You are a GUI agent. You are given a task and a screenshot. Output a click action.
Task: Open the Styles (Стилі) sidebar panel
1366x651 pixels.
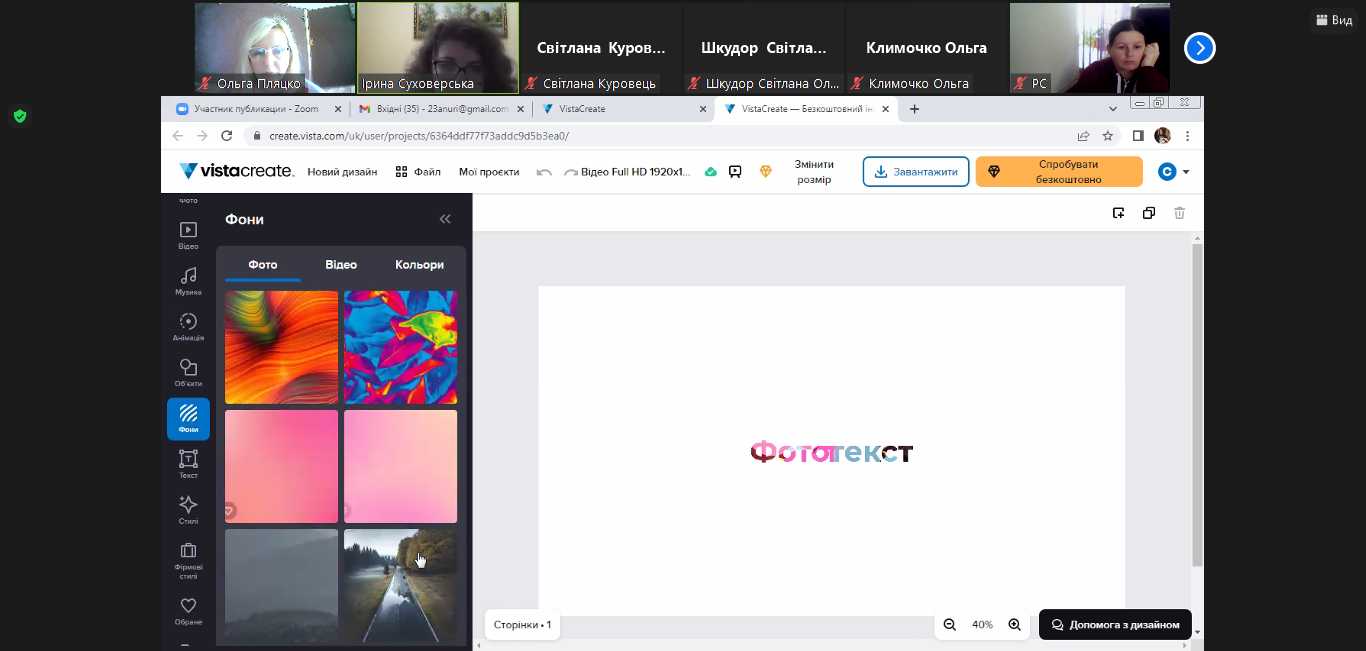(188, 509)
